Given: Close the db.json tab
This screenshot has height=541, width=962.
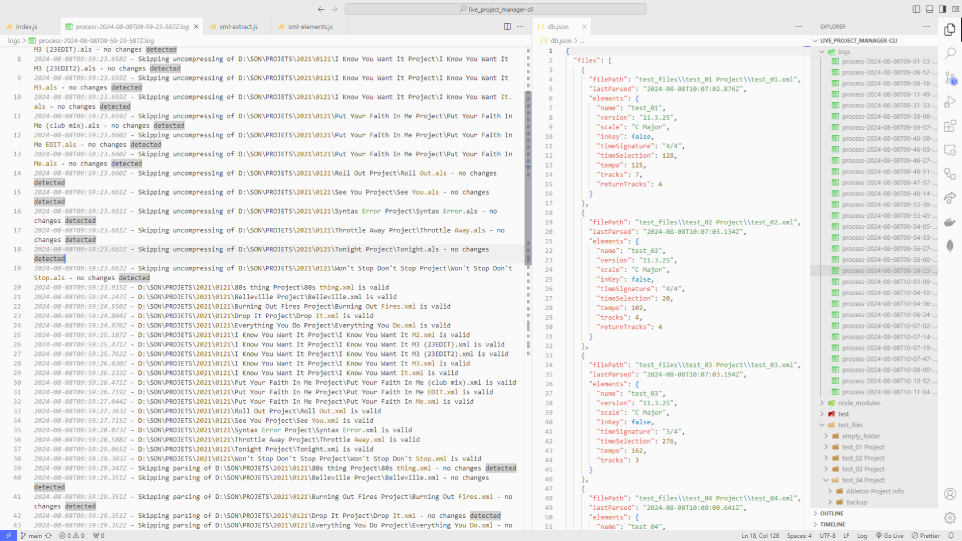Looking at the screenshot, I should point(584,26).
